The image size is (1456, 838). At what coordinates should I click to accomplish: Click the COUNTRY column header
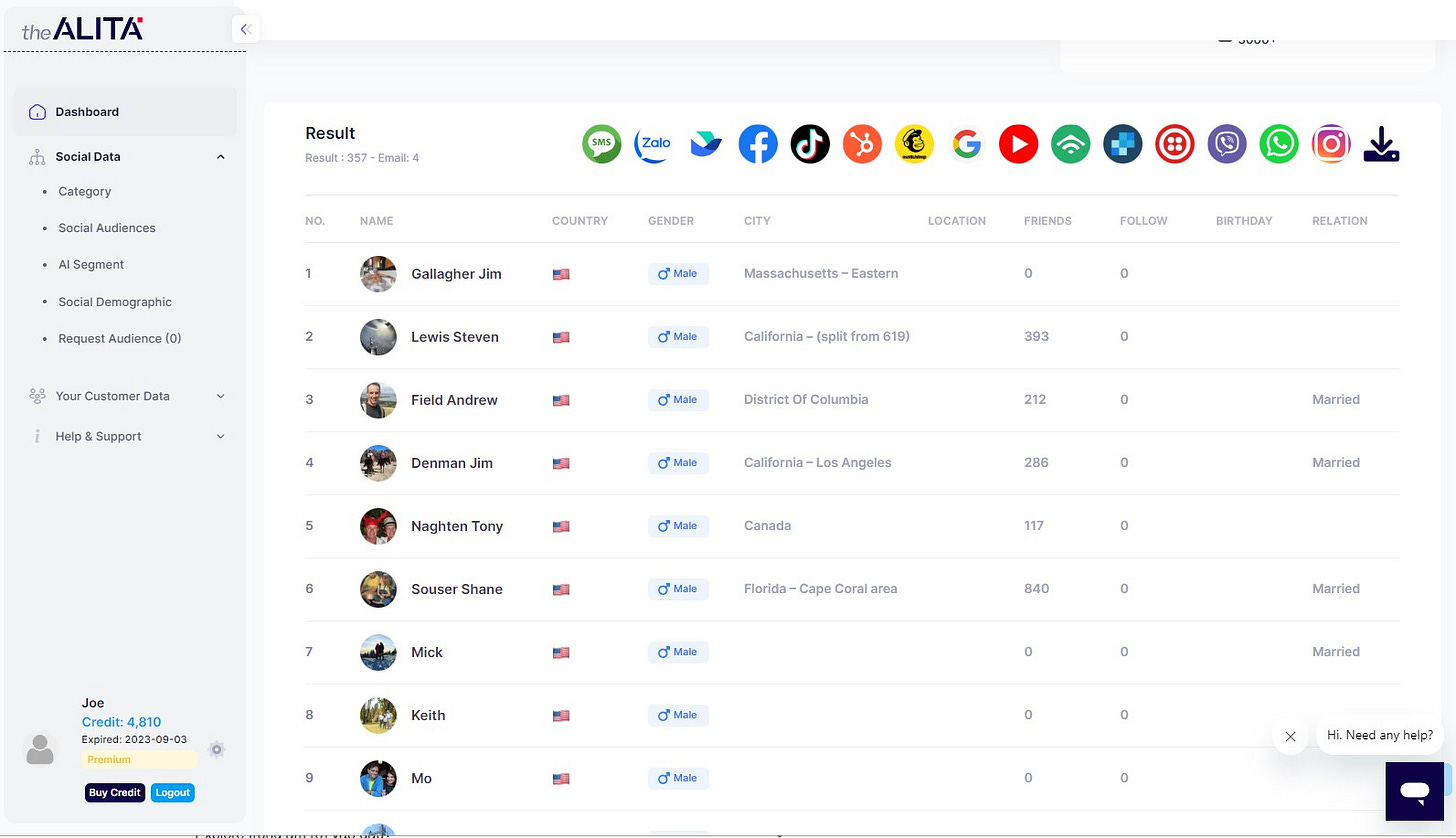coord(580,221)
